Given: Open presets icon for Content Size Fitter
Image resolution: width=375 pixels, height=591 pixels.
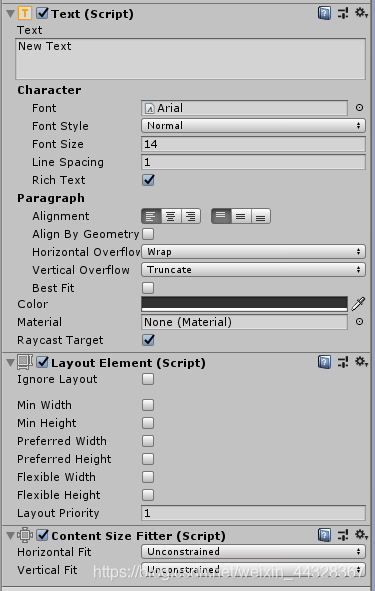Looking at the screenshot, I should click(343, 535).
